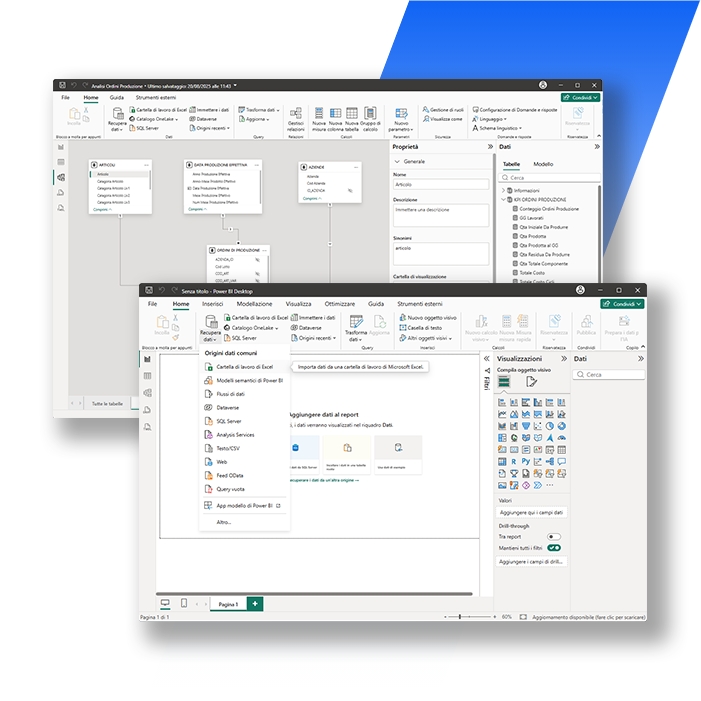Add a new page with the plus button
This screenshot has height=701, width=701.
point(255,604)
